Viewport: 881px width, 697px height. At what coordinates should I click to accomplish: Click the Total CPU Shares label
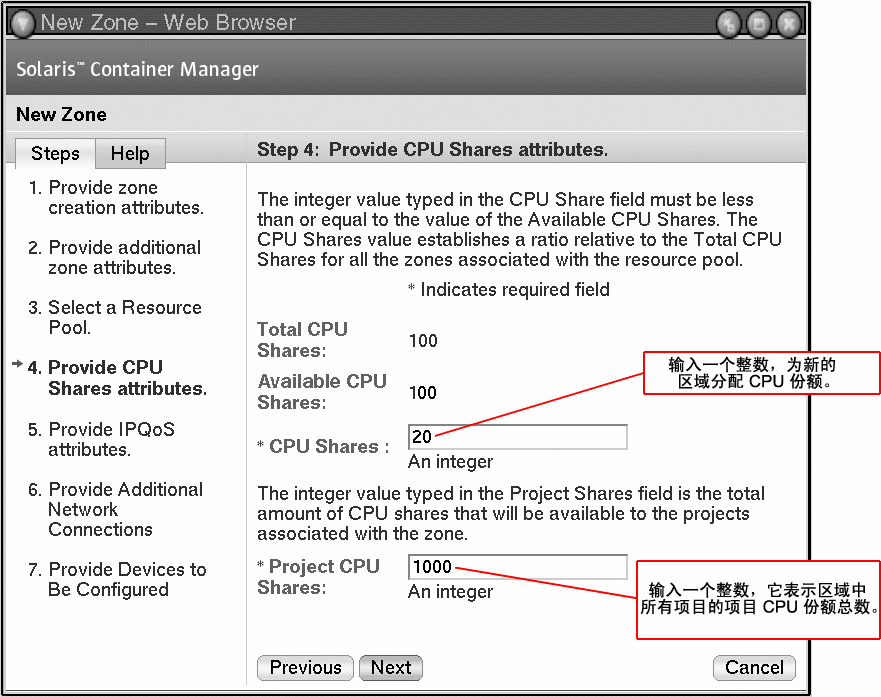point(302,339)
